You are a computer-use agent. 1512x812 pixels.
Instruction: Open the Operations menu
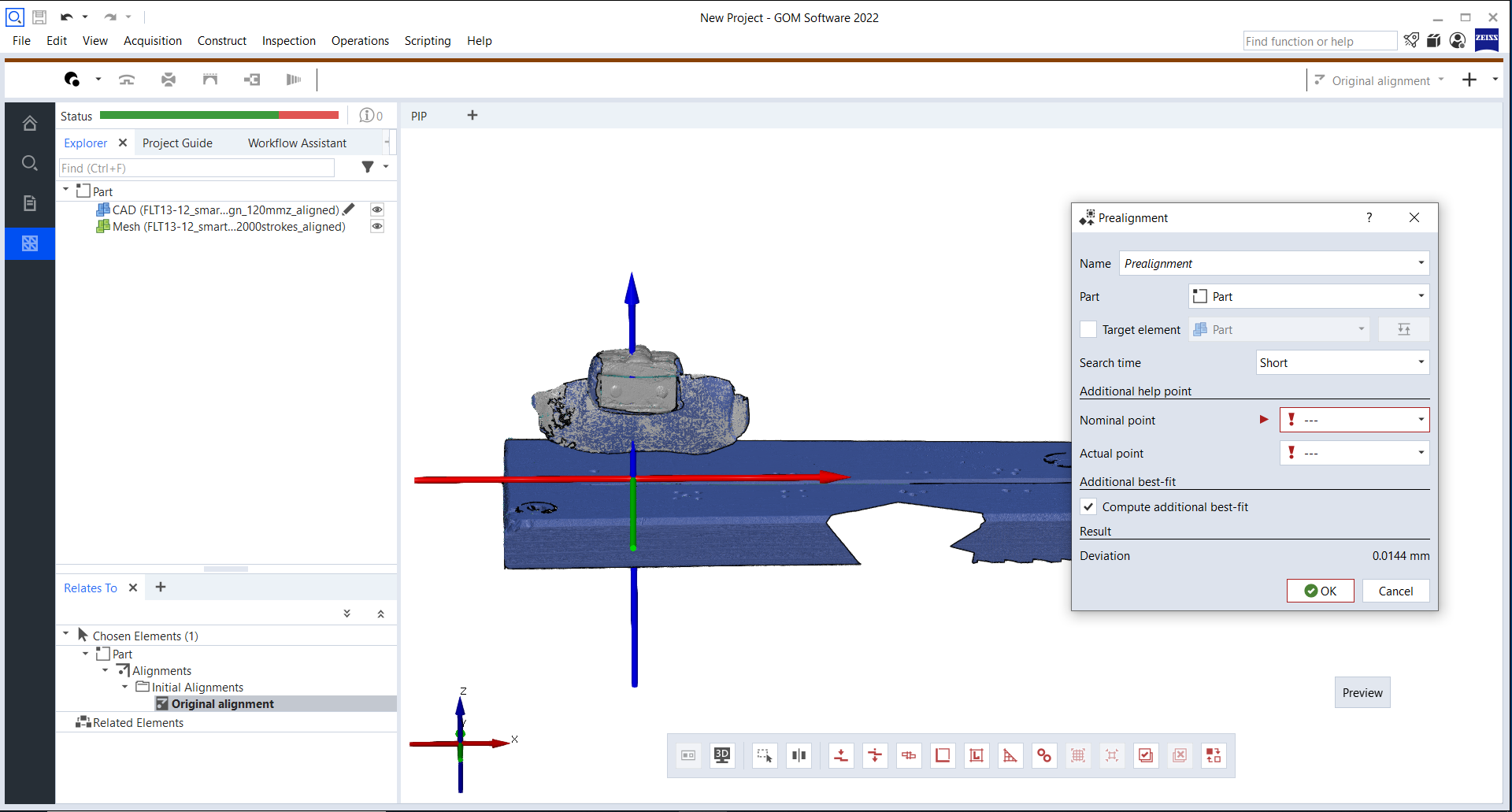point(360,41)
